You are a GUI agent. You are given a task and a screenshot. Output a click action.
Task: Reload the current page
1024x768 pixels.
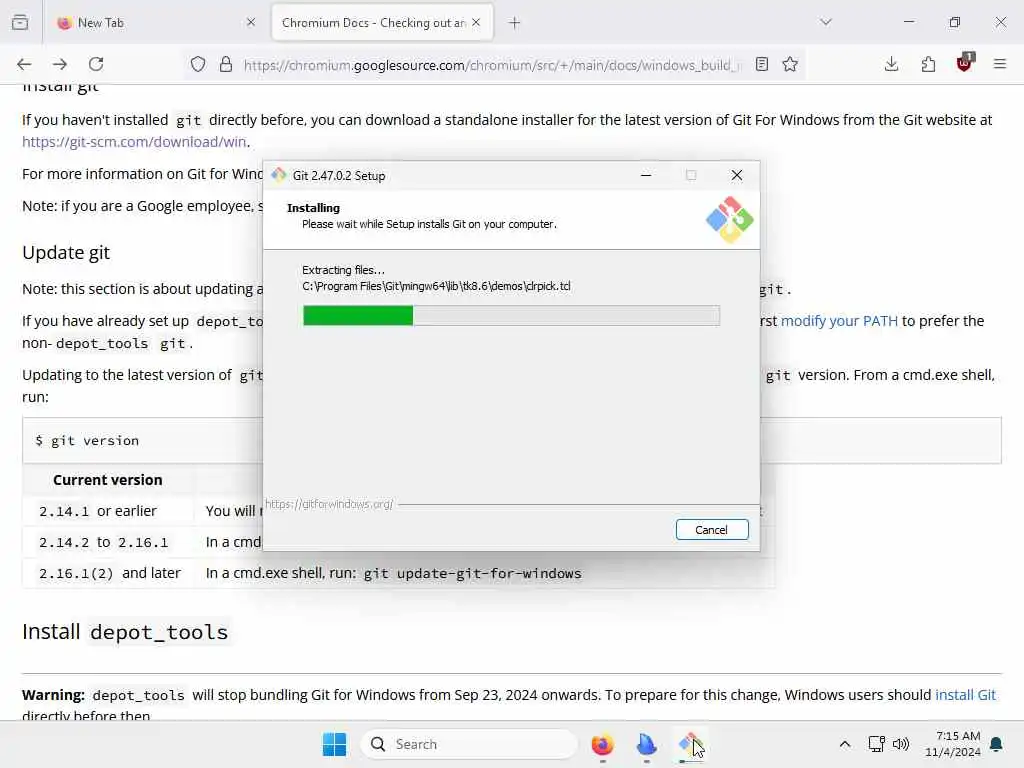point(96,64)
